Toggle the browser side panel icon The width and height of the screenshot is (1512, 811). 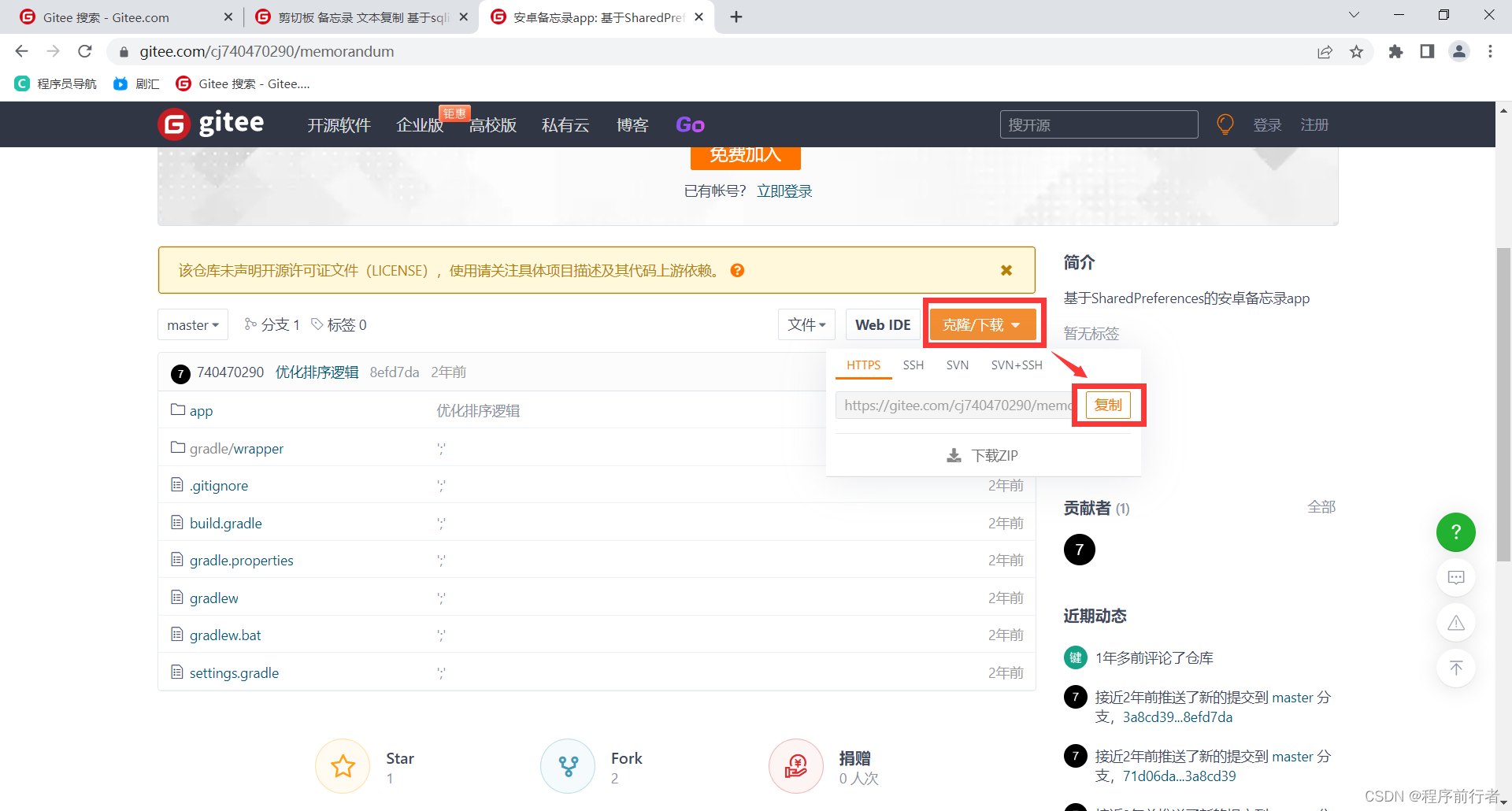pos(1427,52)
